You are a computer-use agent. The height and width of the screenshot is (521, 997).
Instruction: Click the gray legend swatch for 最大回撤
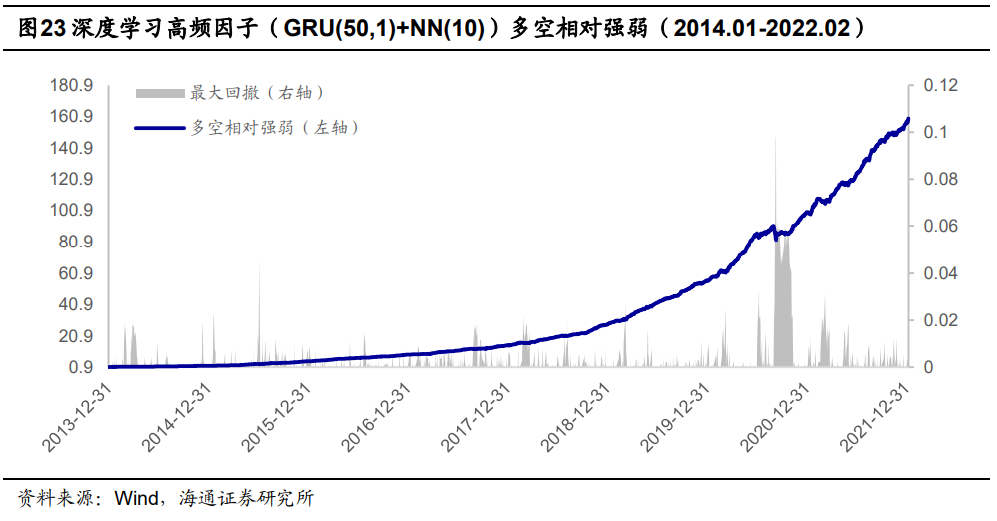(x=160, y=94)
